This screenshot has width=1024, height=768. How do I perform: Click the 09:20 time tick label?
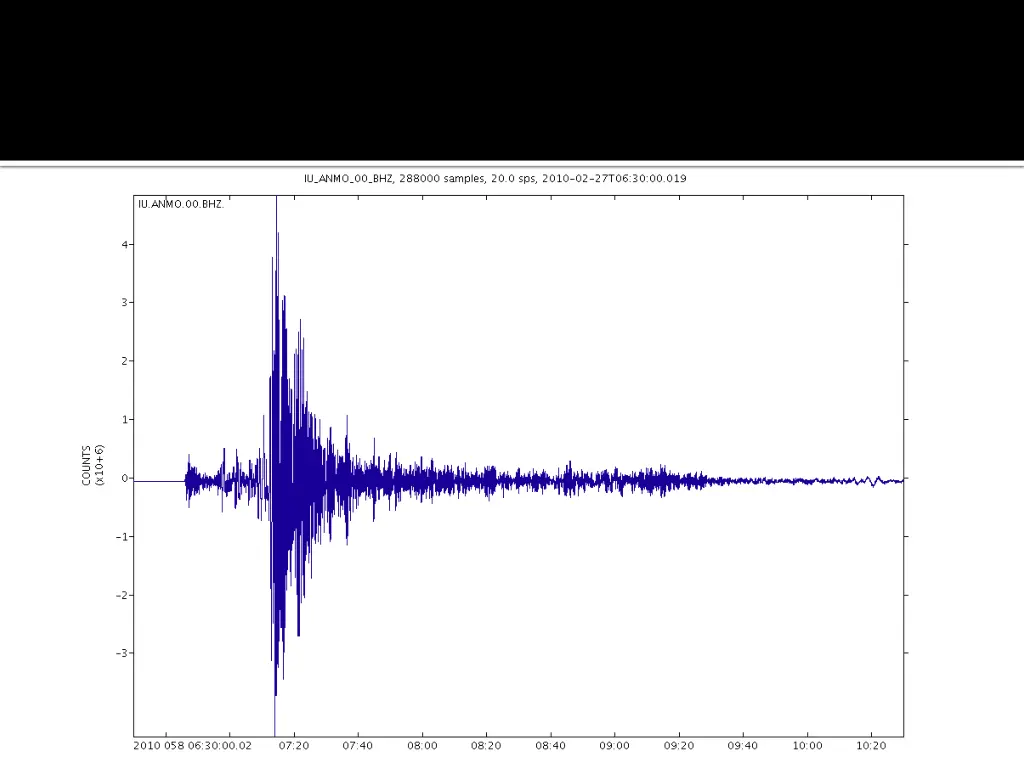click(679, 746)
